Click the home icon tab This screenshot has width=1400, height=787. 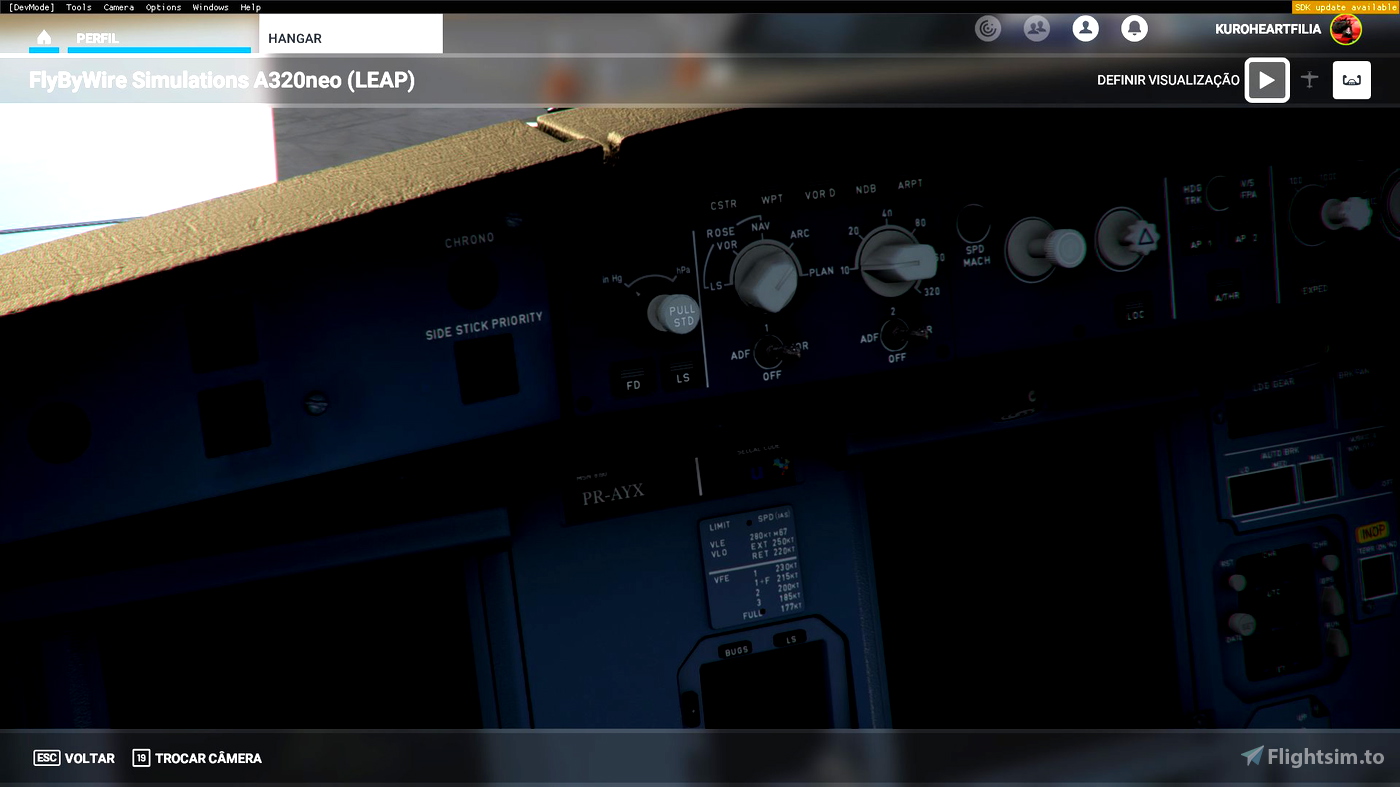43,37
